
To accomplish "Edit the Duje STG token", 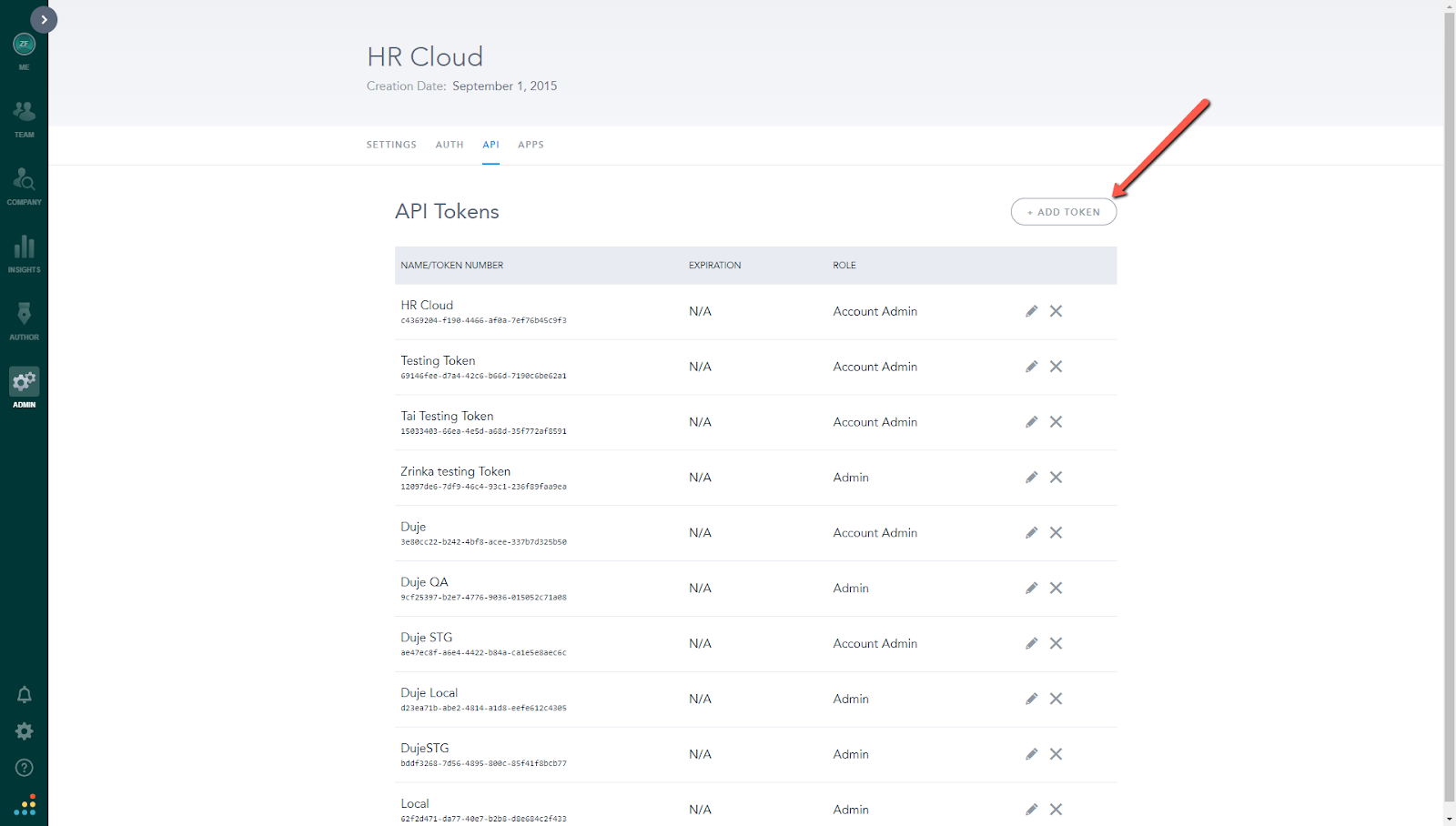I will (1031, 644).
